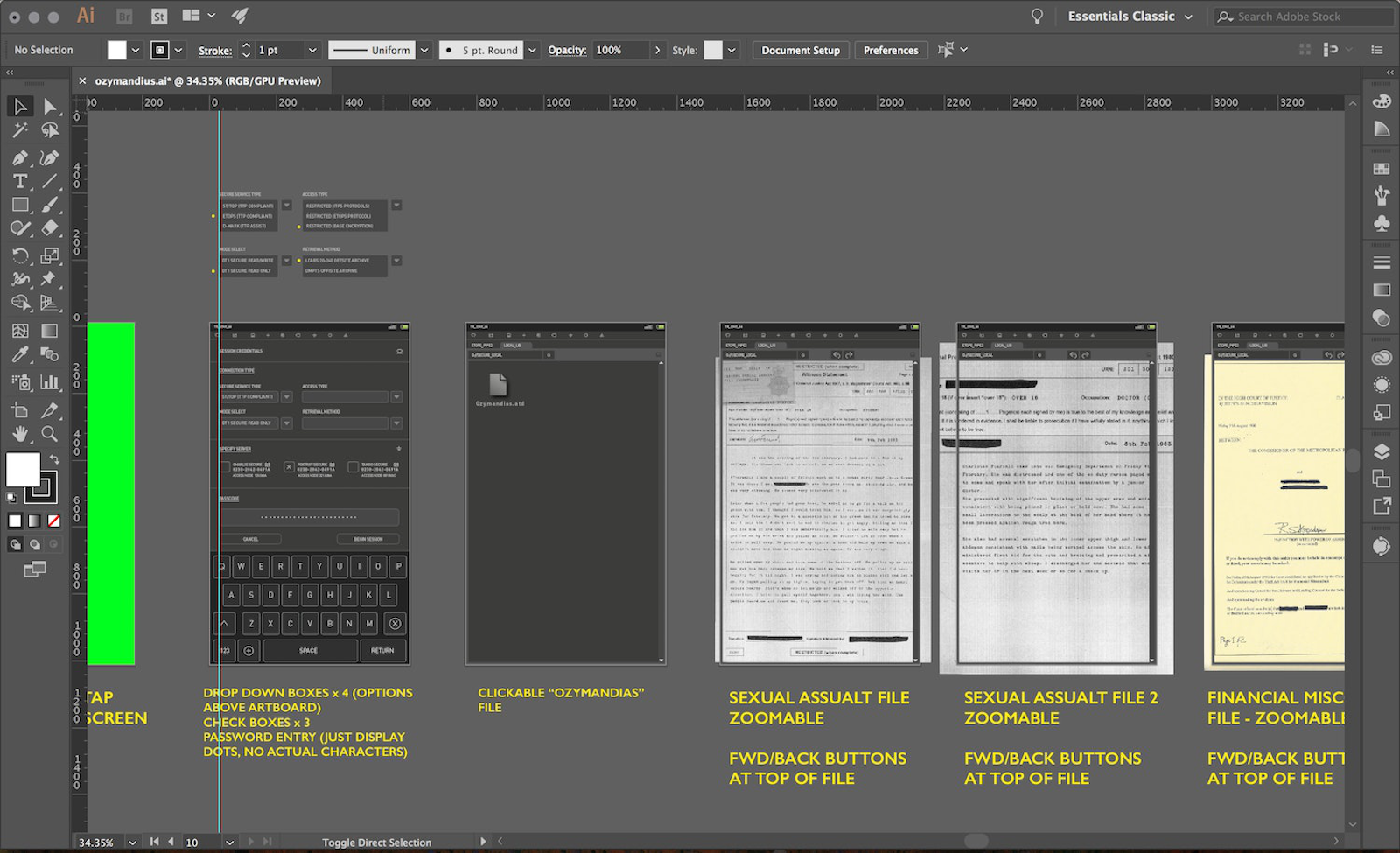Activate the Eyedropper tool
This screenshot has width=1400, height=853.
[x=19, y=354]
